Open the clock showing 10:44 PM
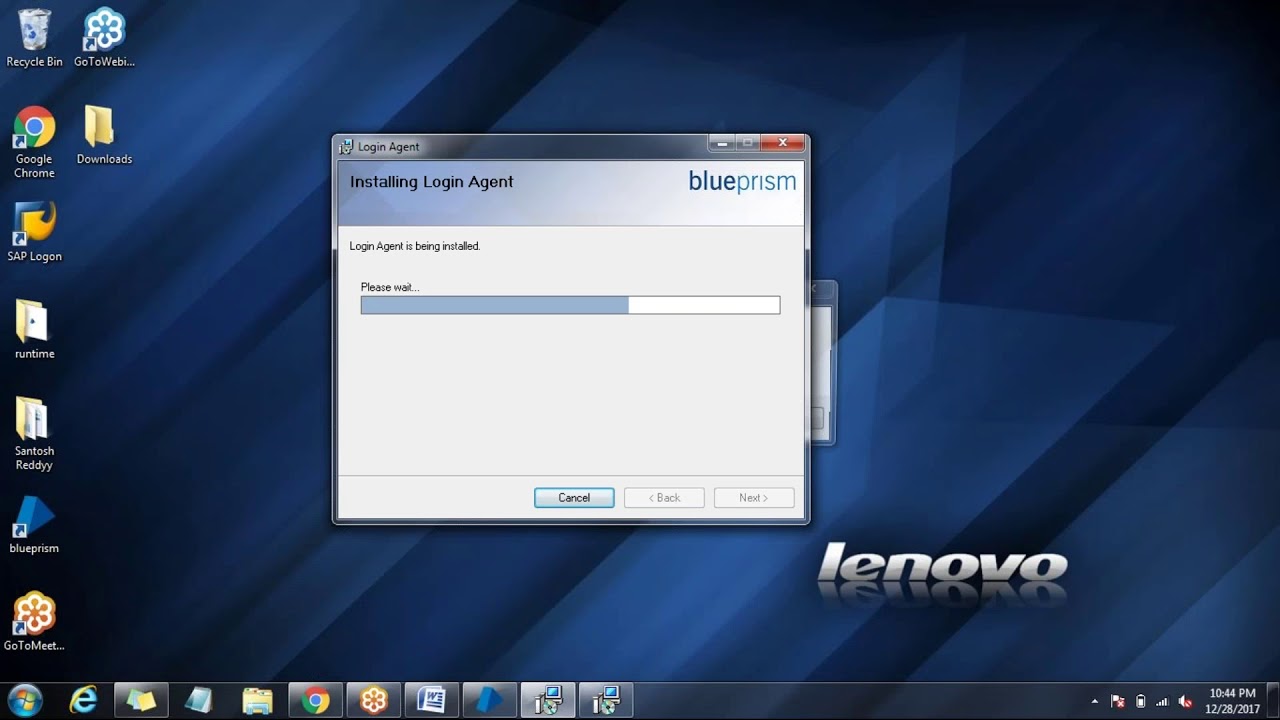 pyautogui.click(x=1232, y=700)
